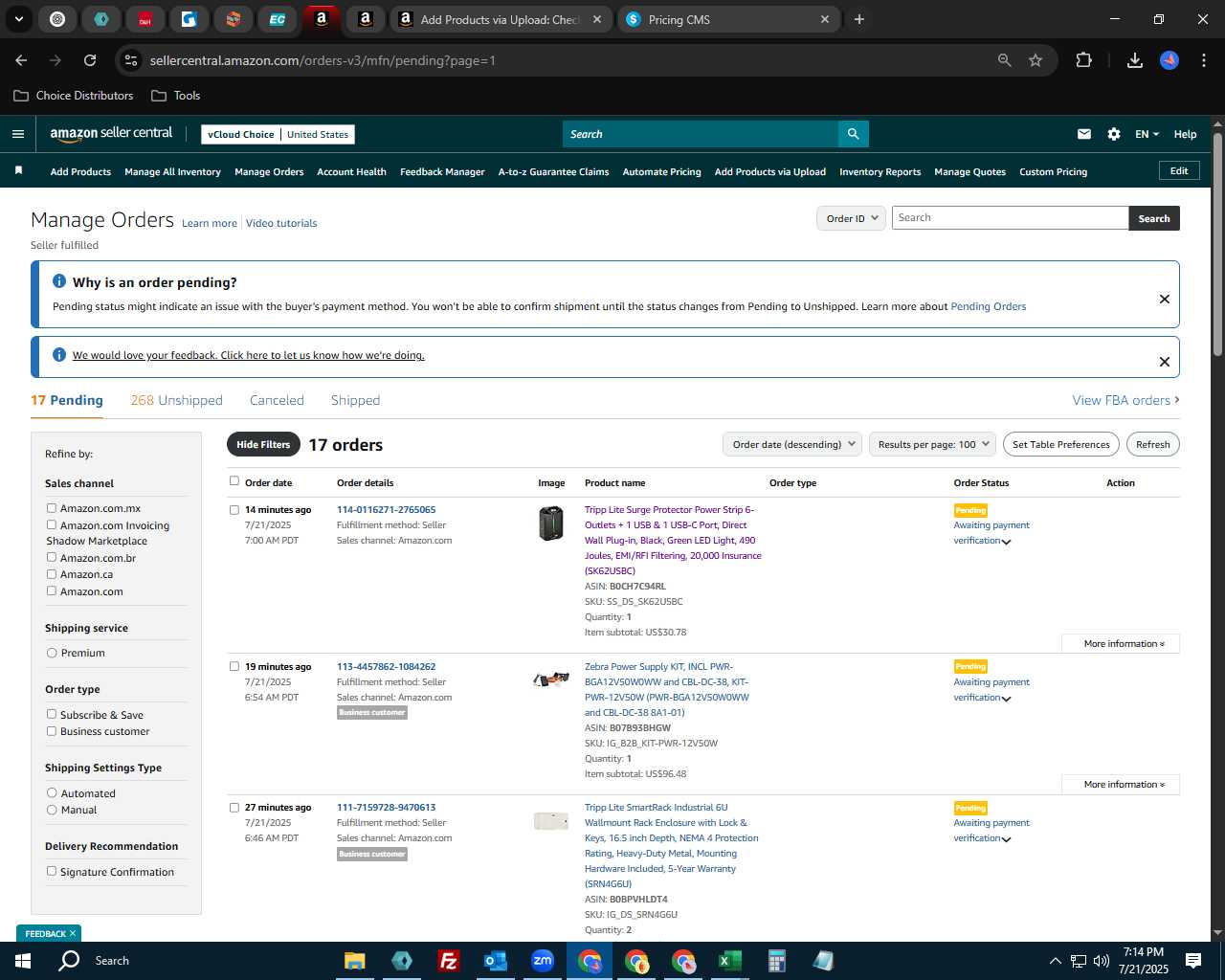Check the Signature Confirmation filter

coord(52,871)
